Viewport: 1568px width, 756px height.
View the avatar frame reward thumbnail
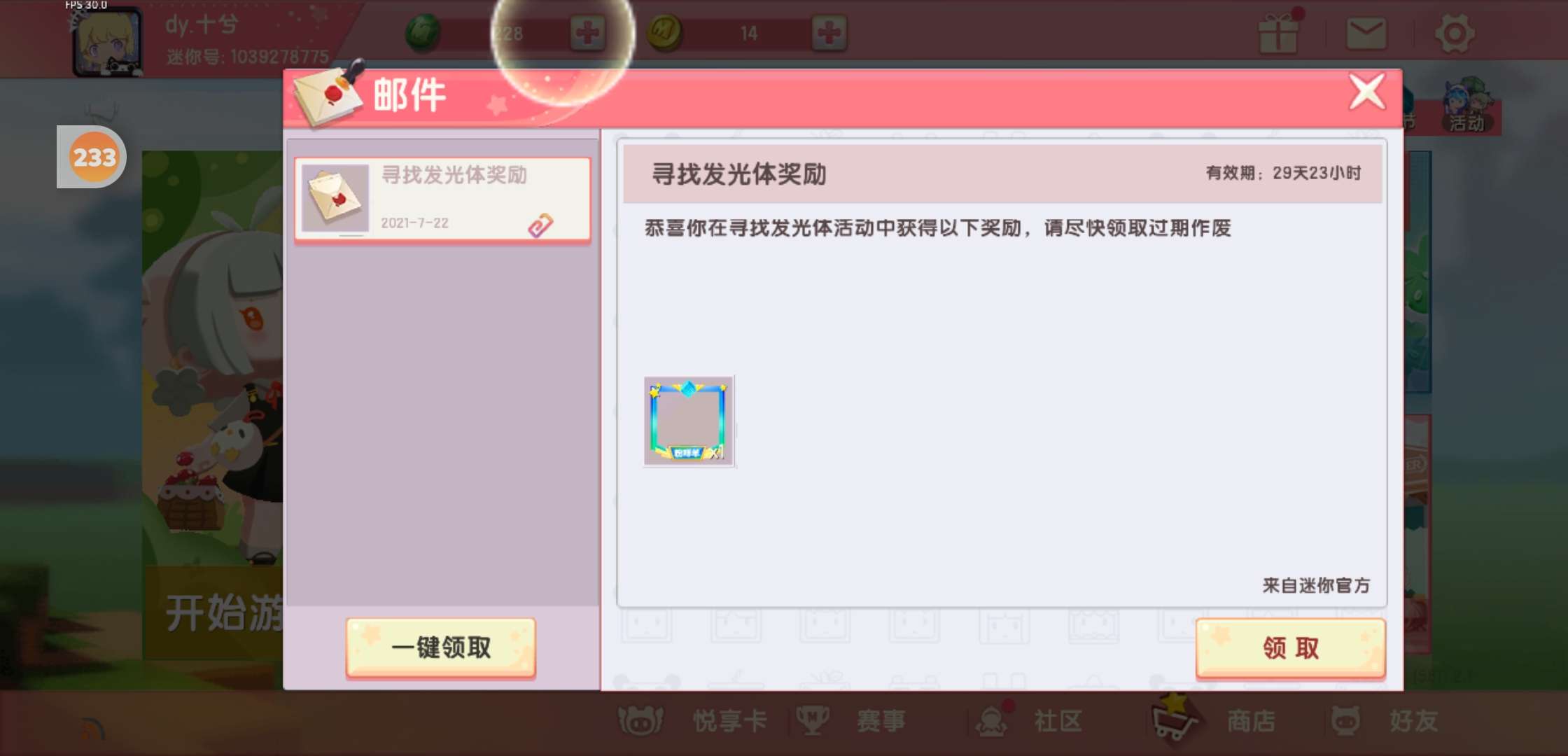click(x=689, y=421)
